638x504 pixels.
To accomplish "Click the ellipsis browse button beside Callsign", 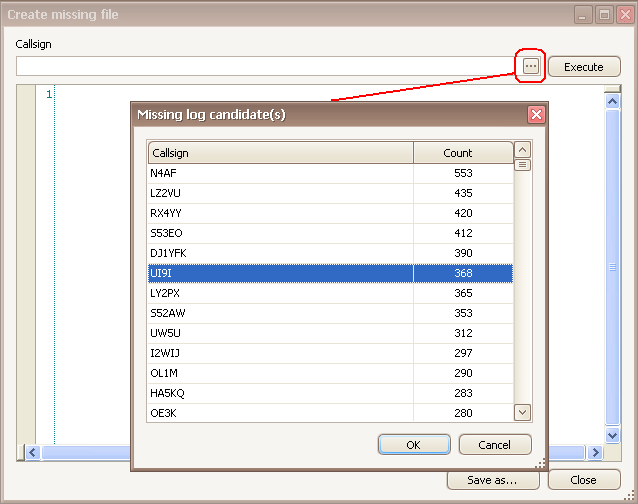I will (530, 67).
